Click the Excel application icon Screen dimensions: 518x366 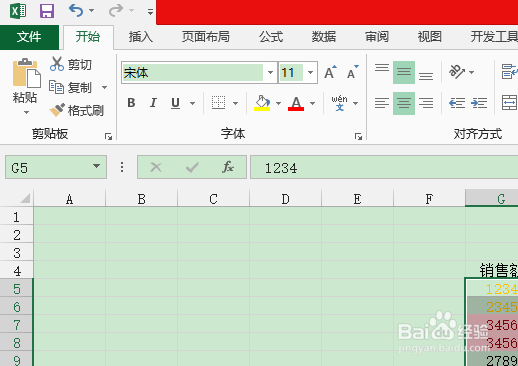click(18, 11)
